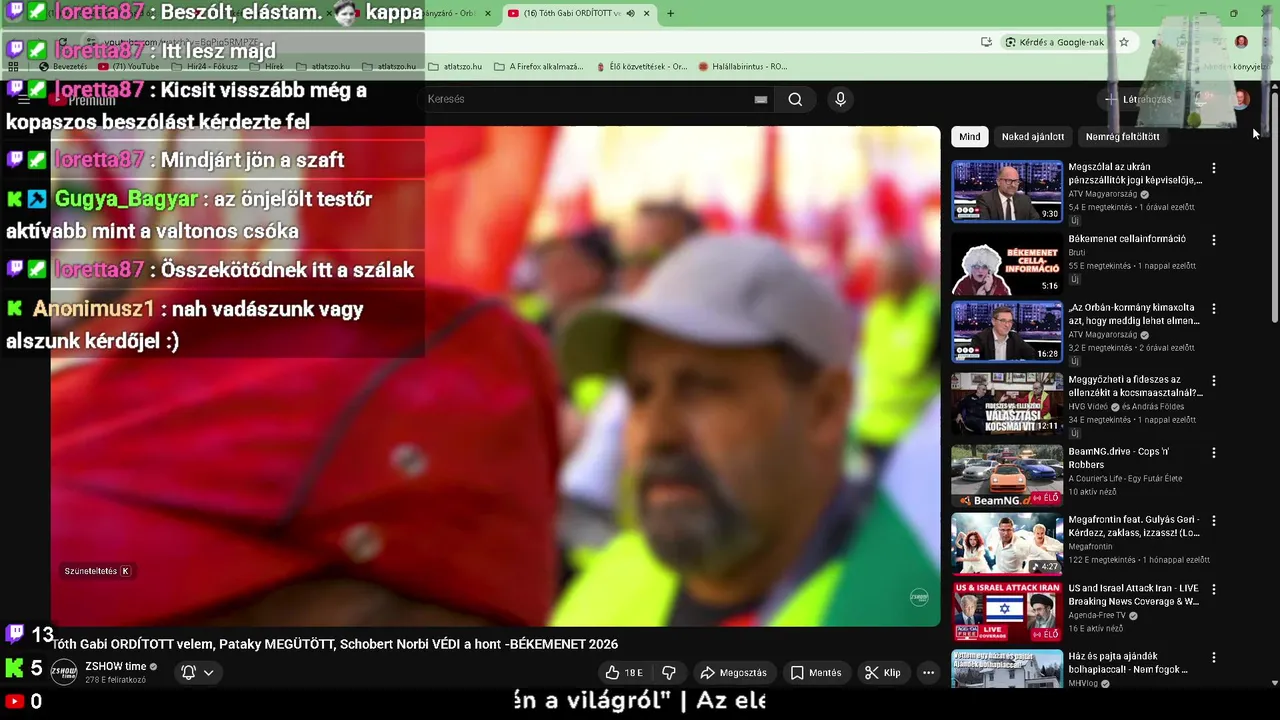
Task: Select the Nemrég feltöltött filter chip
Action: click(1123, 136)
